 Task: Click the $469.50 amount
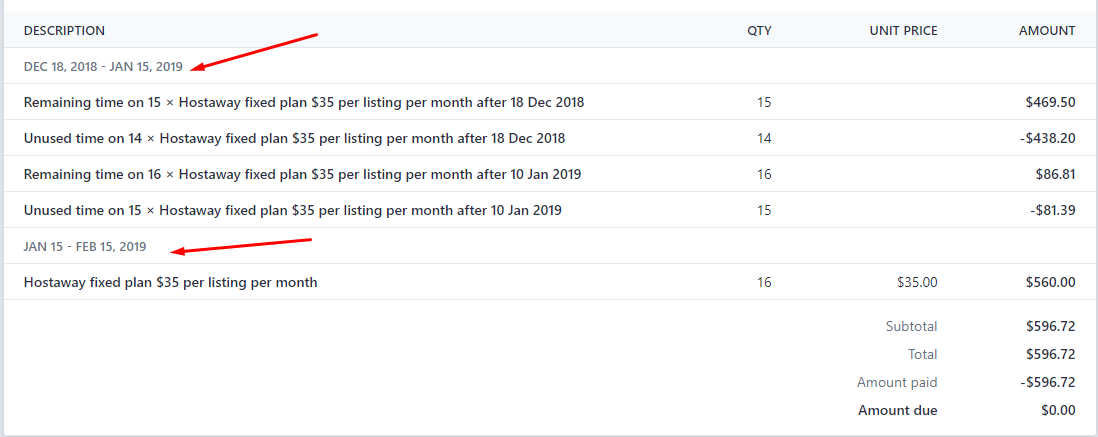point(1050,102)
